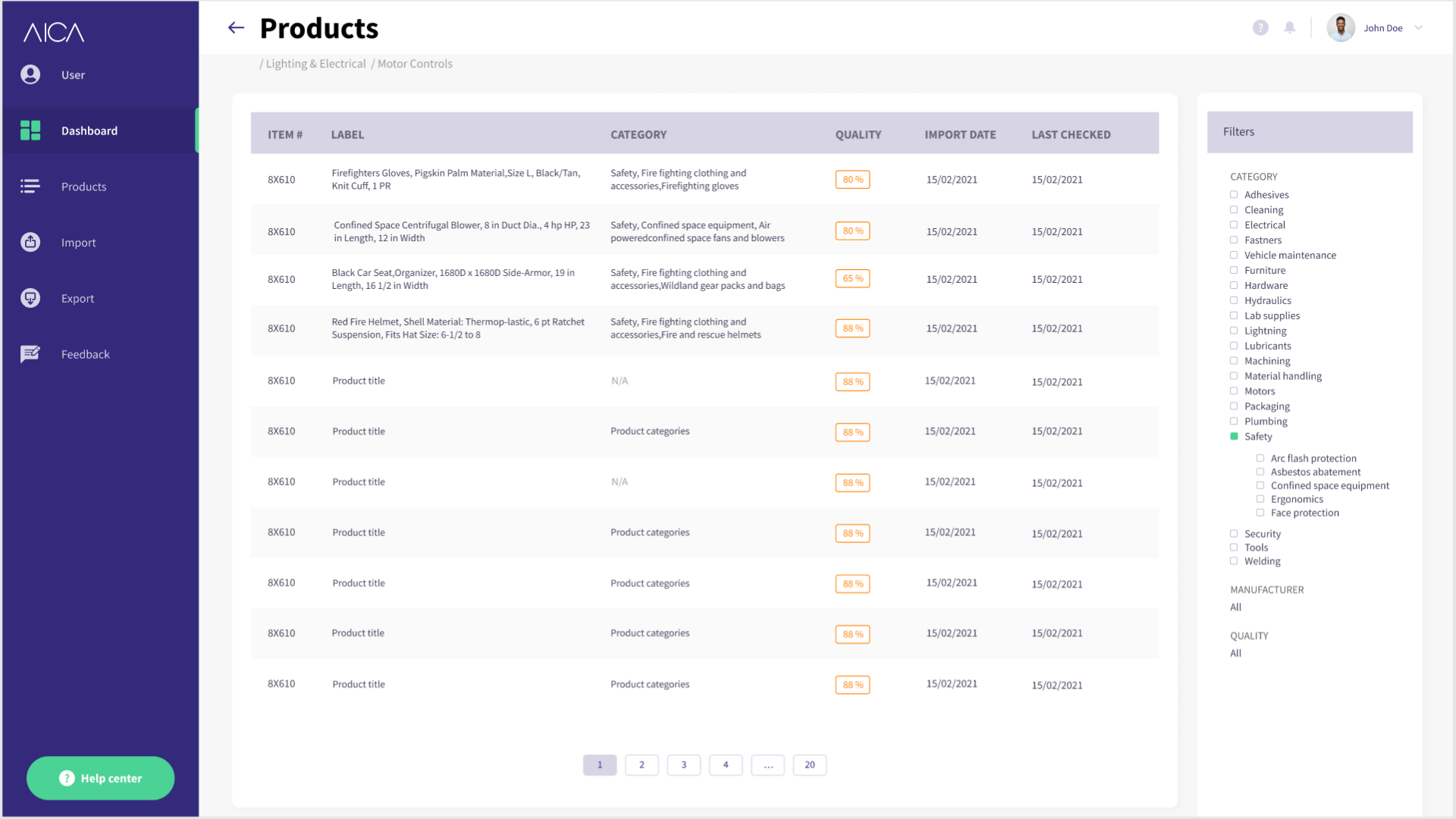
Task: Check the Plumbing category filter
Action: [x=1234, y=422]
